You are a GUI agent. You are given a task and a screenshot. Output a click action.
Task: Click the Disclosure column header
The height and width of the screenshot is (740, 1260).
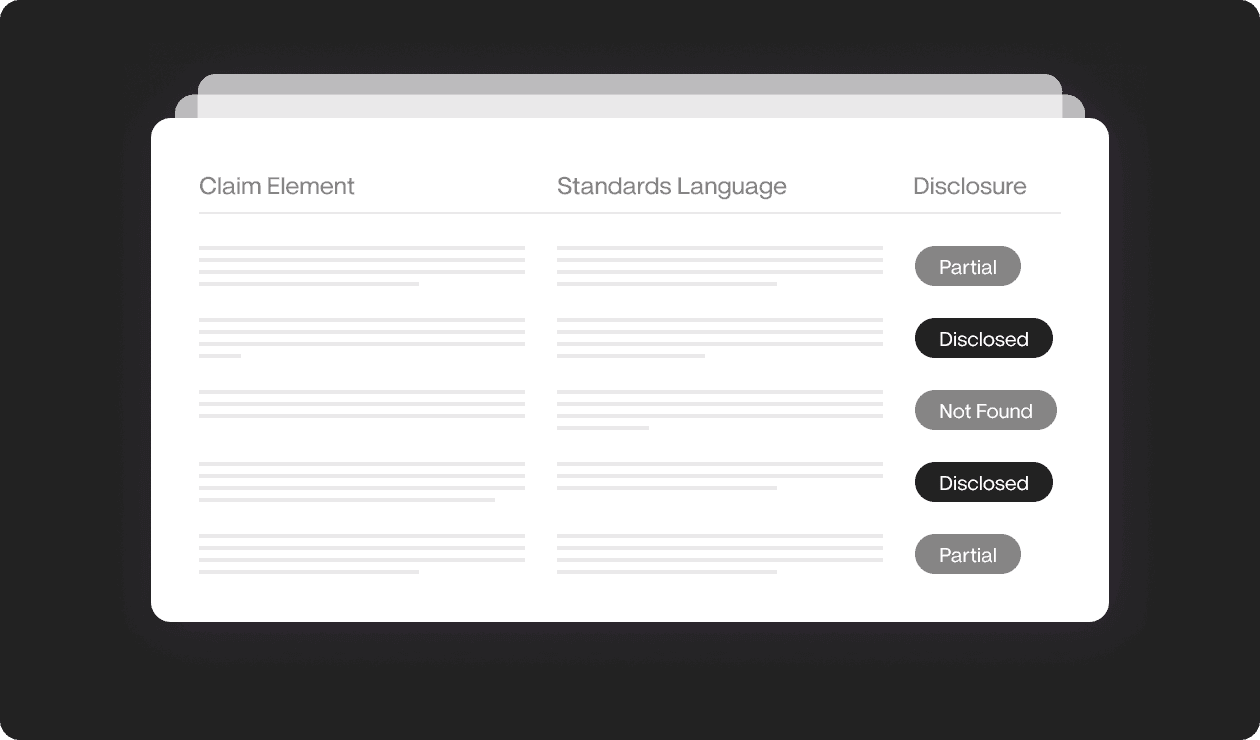[x=970, y=186]
